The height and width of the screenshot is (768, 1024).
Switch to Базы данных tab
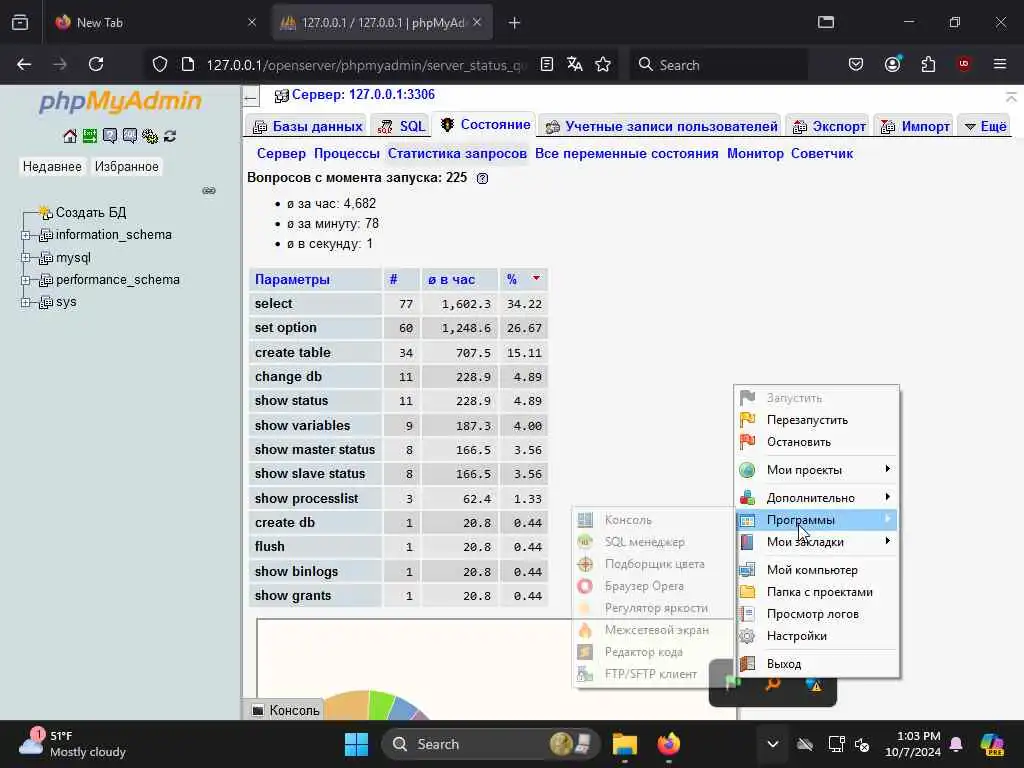click(x=308, y=126)
